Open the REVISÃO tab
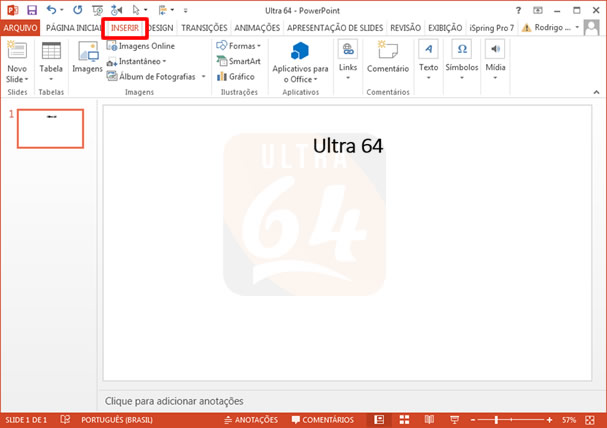The width and height of the screenshot is (607, 428). tap(405, 28)
